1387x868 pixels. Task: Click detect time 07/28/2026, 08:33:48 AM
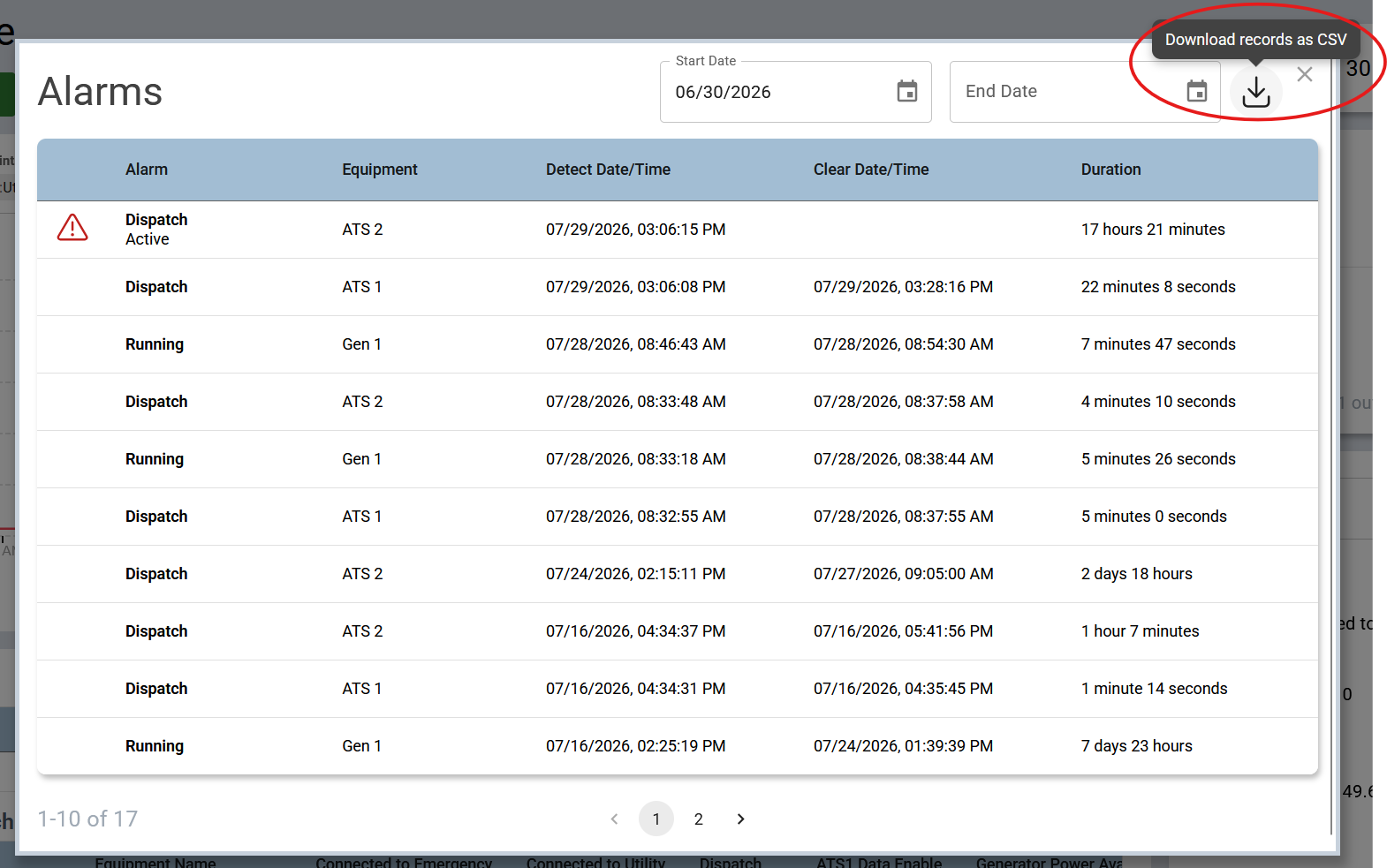point(635,402)
